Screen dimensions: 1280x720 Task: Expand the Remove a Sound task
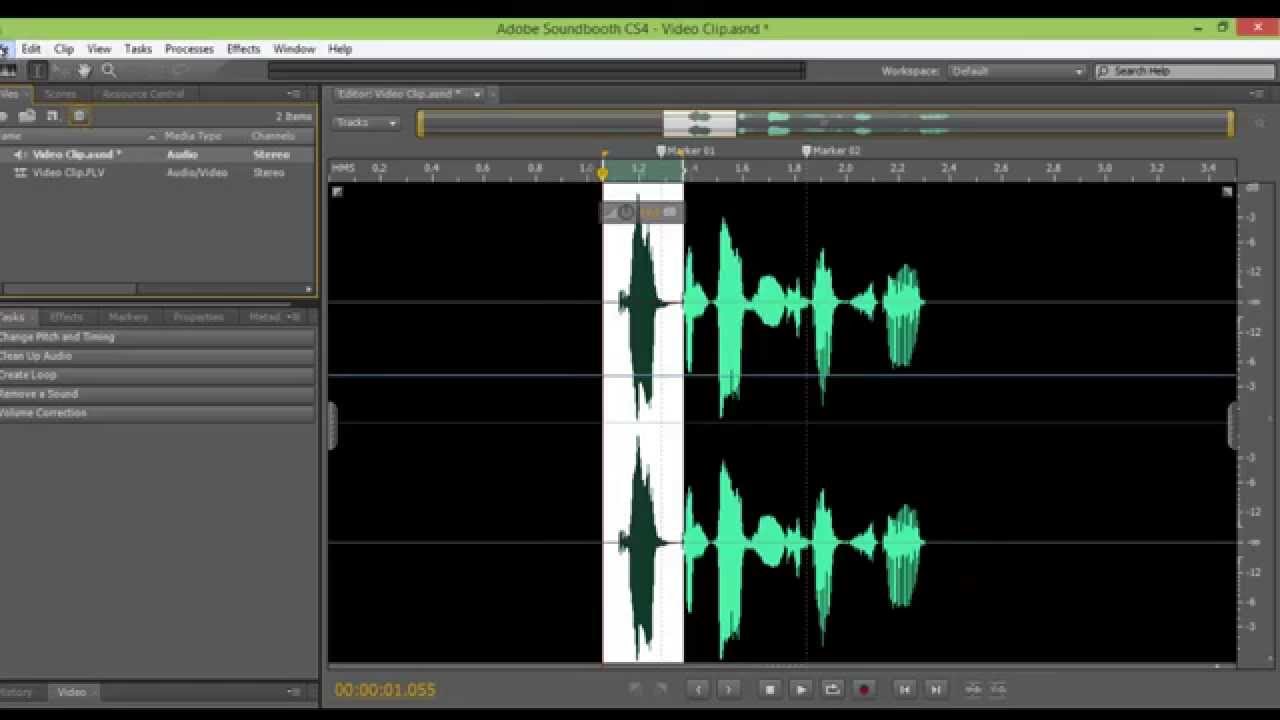click(x=157, y=394)
